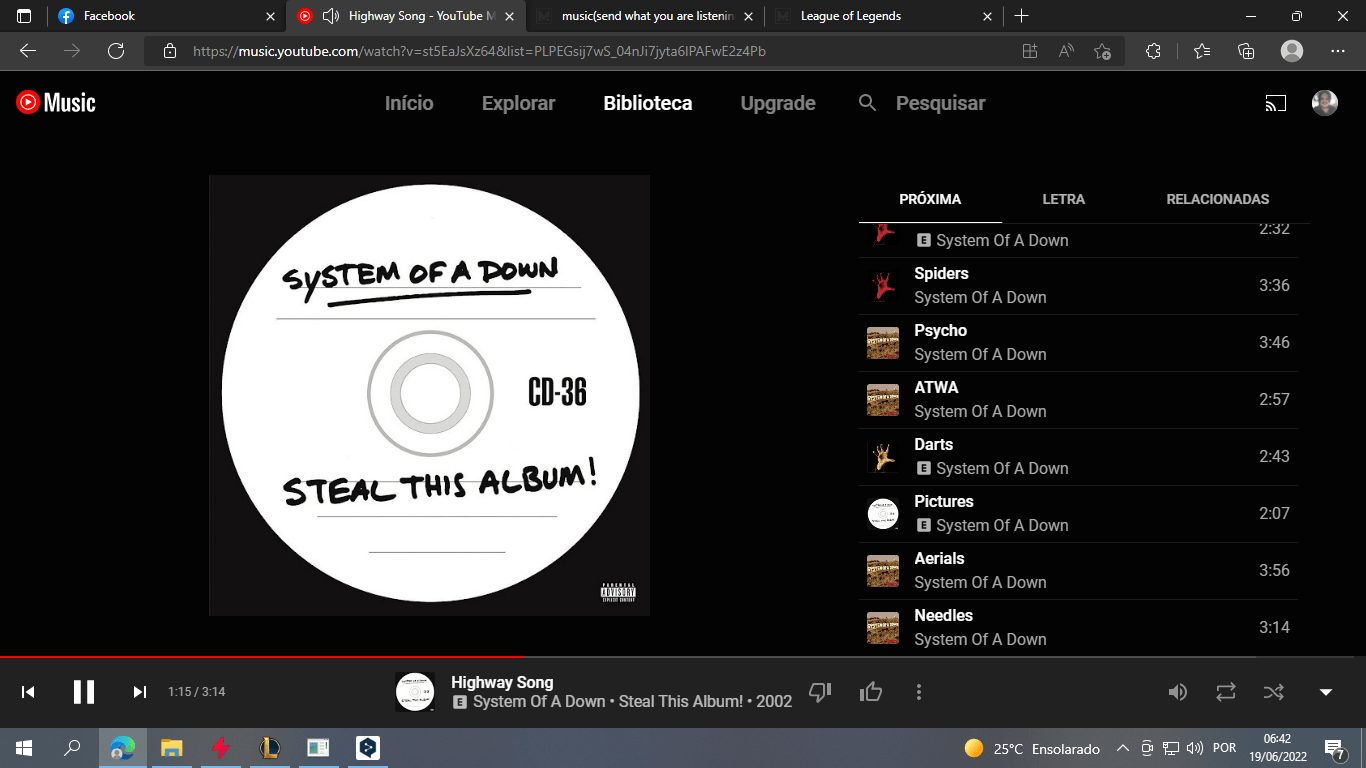The height and width of the screenshot is (768, 1366).
Task: Dislike Highway Song with thumbs down
Action: pyautogui.click(x=820, y=692)
